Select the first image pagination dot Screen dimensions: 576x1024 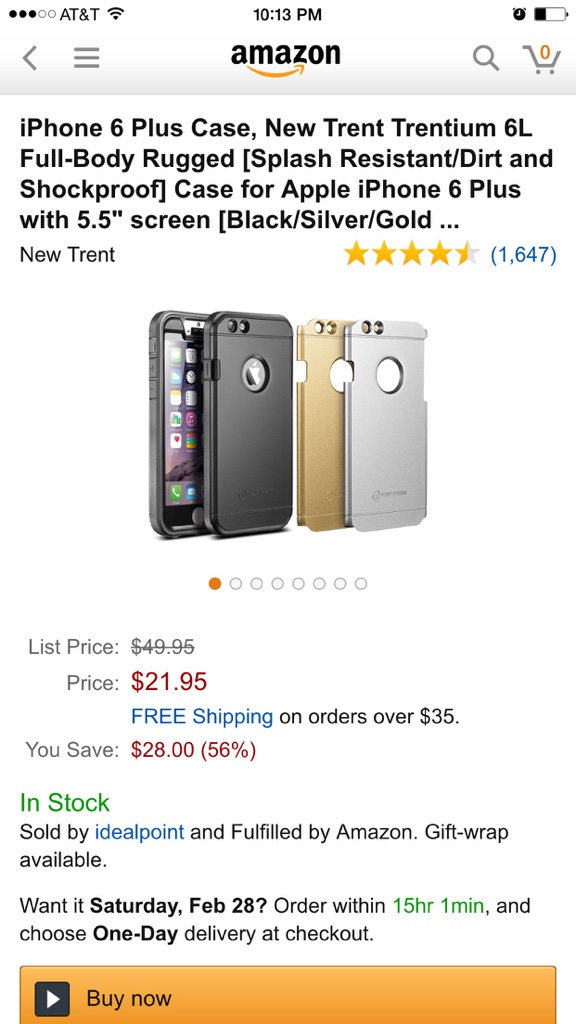coord(215,583)
